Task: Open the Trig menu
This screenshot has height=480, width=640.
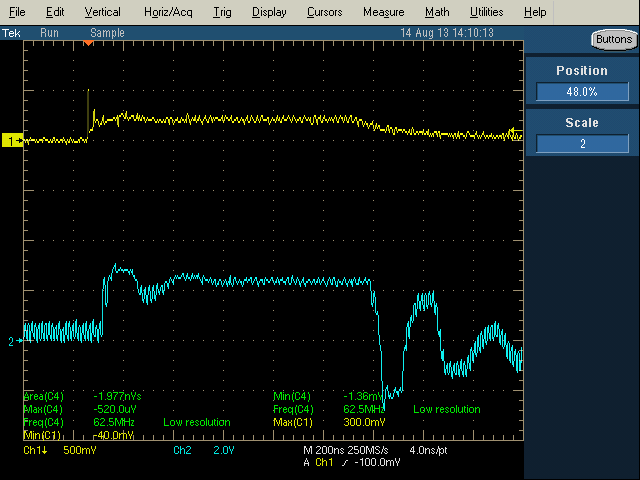Action: click(222, 12)
